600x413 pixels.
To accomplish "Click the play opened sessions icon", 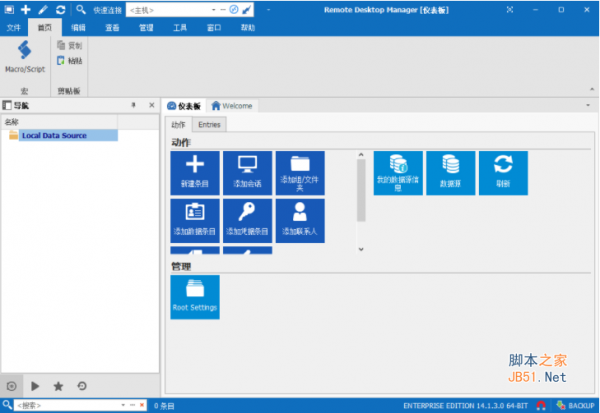I will point(35,386).
